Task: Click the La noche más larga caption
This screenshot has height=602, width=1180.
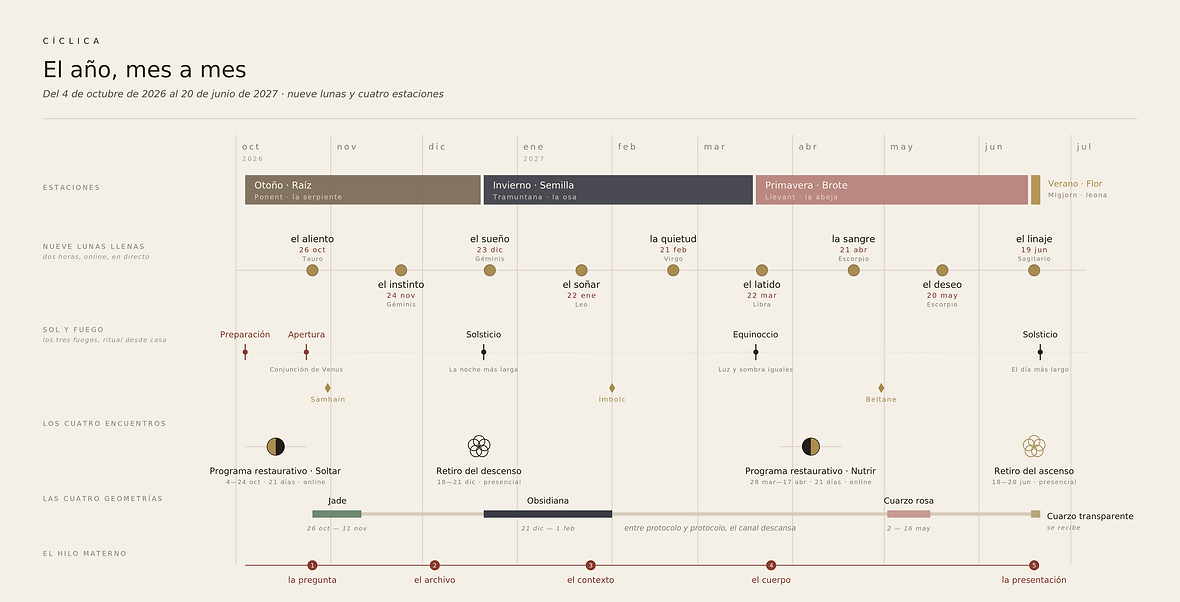Action: pyautogui.click(x=483, y=369)
